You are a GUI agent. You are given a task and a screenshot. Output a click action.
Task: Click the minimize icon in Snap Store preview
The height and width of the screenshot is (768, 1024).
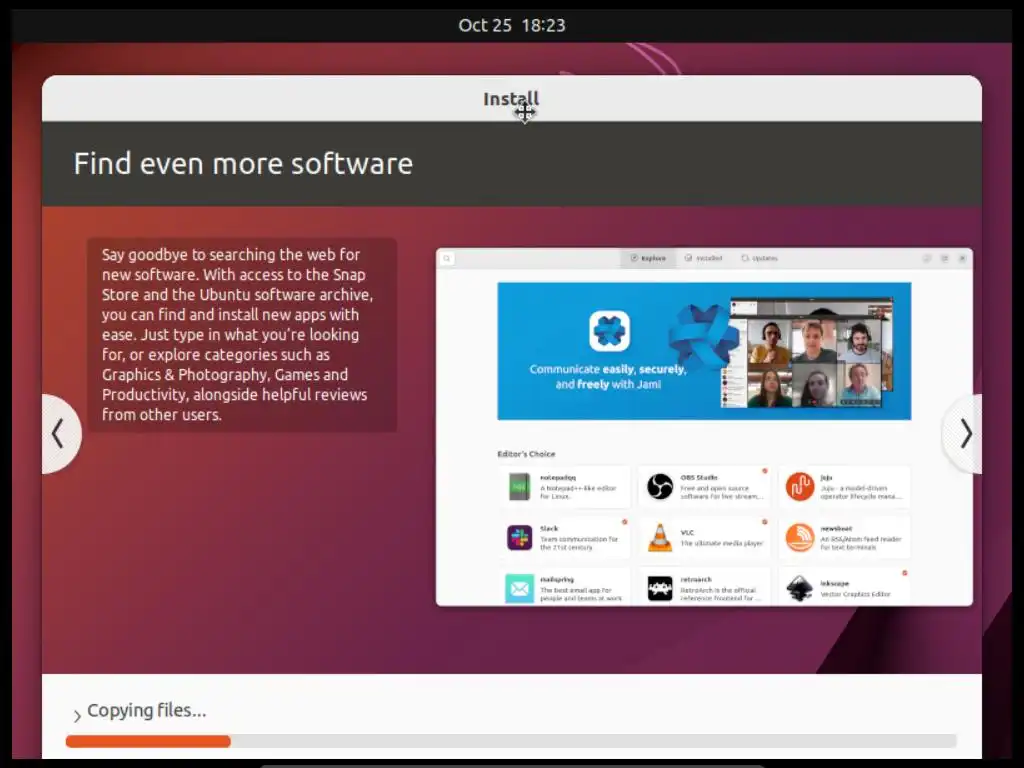[926, 259]
